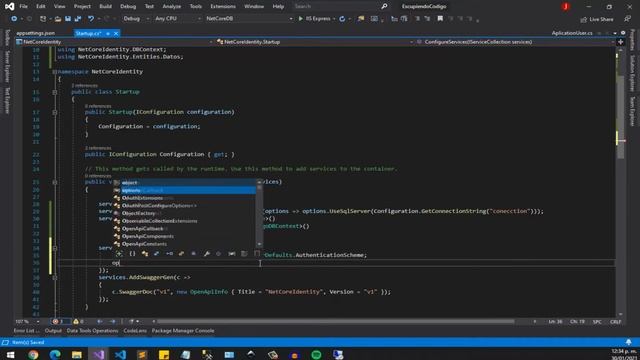The width and height of the screenshot is (640, 360).
Task: Start debugging with IIS Express play button
Action: (x=301, y=19)
